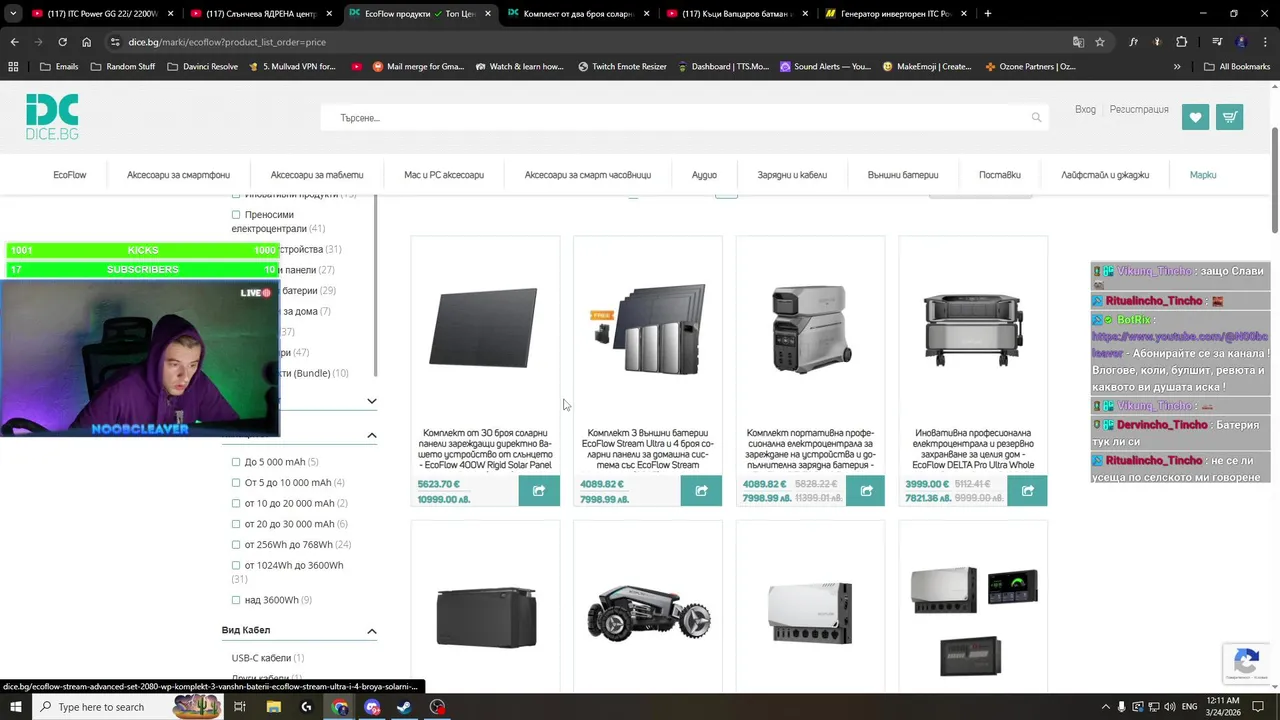Expand the collapsed filter section below Bundle
1280x720 pixels.
371,401
